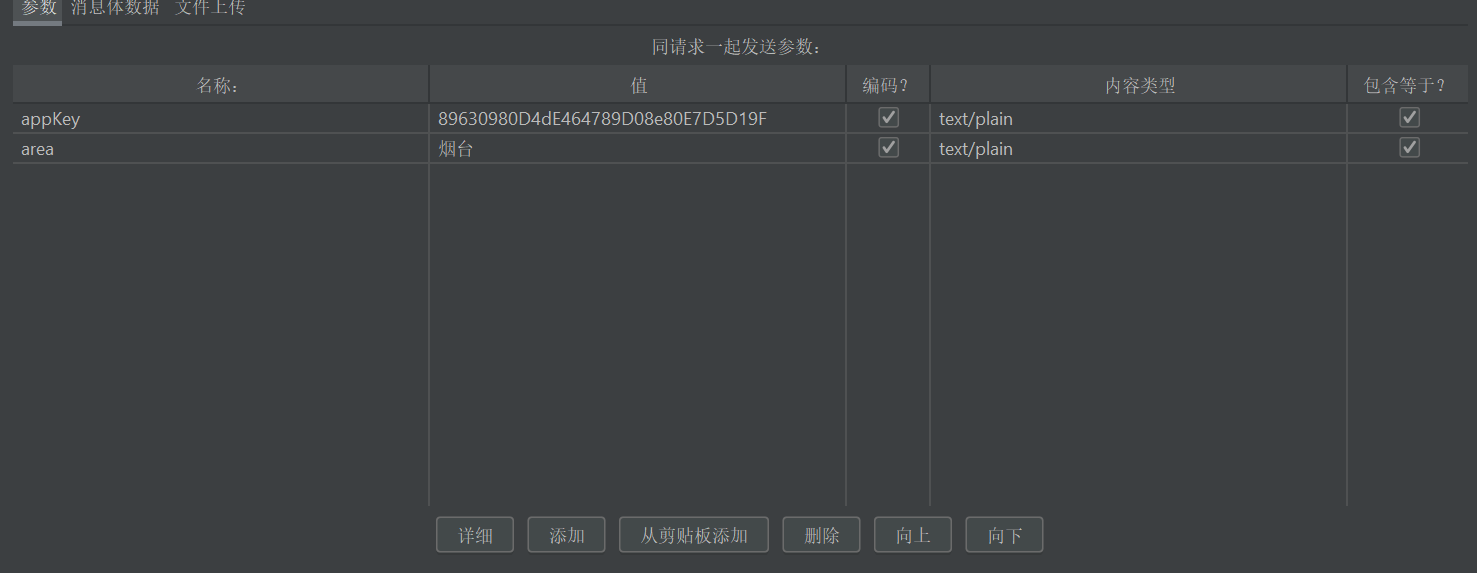Image resolution: width=1477 pixels, height=573 pixels.
Task: Click the 删除 button
Action: point(822,535)
